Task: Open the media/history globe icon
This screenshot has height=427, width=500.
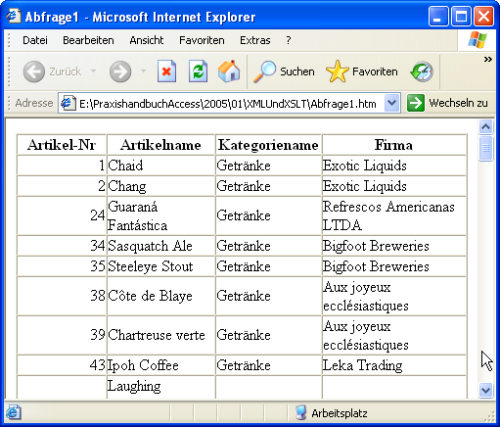Action: [422, 71]
